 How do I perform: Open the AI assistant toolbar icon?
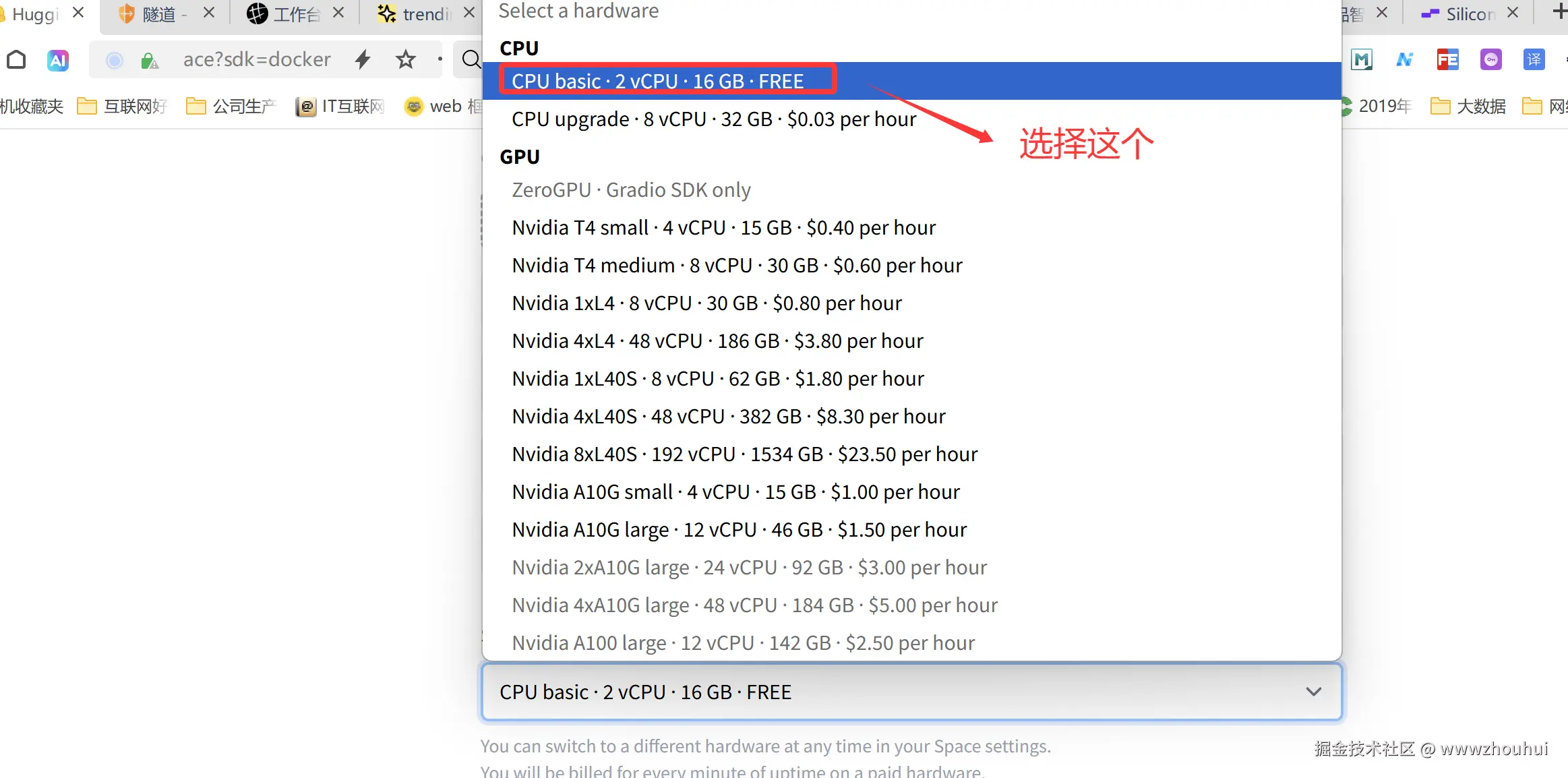click(x=58, y=60)
